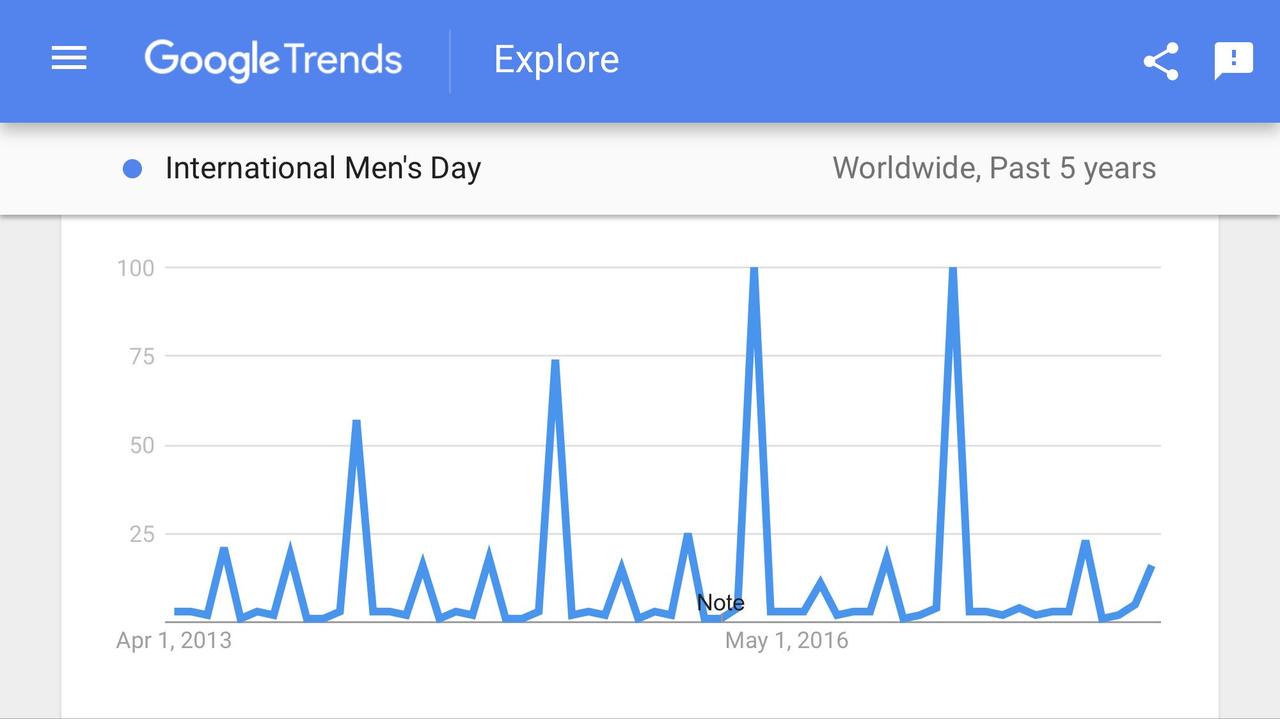Click the chart peak just above 50

[x=356, y=423]
